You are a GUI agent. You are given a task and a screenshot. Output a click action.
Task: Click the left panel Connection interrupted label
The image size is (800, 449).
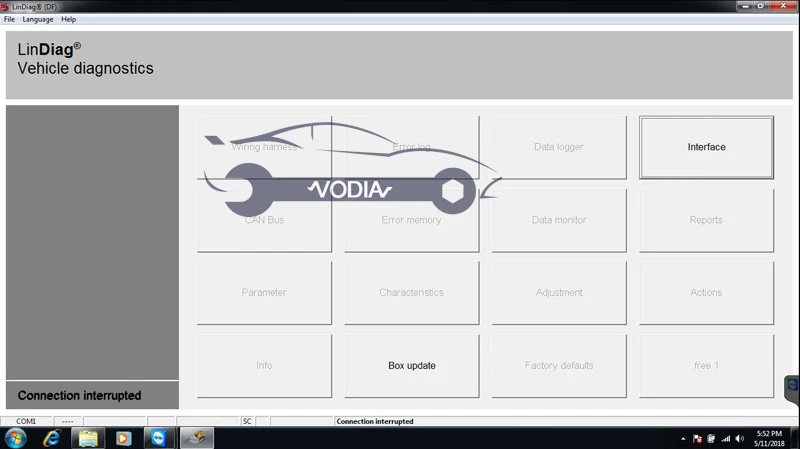click(x=80, y=395)
